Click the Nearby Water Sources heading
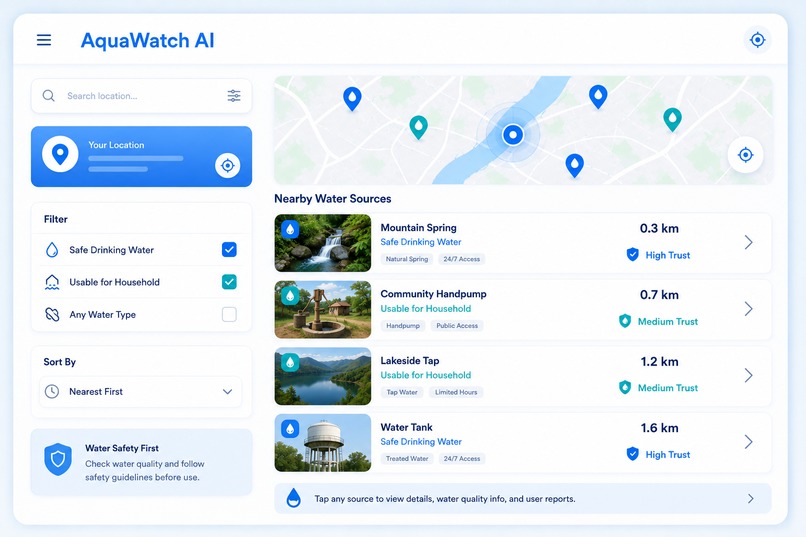 click(x=333, y=199)
